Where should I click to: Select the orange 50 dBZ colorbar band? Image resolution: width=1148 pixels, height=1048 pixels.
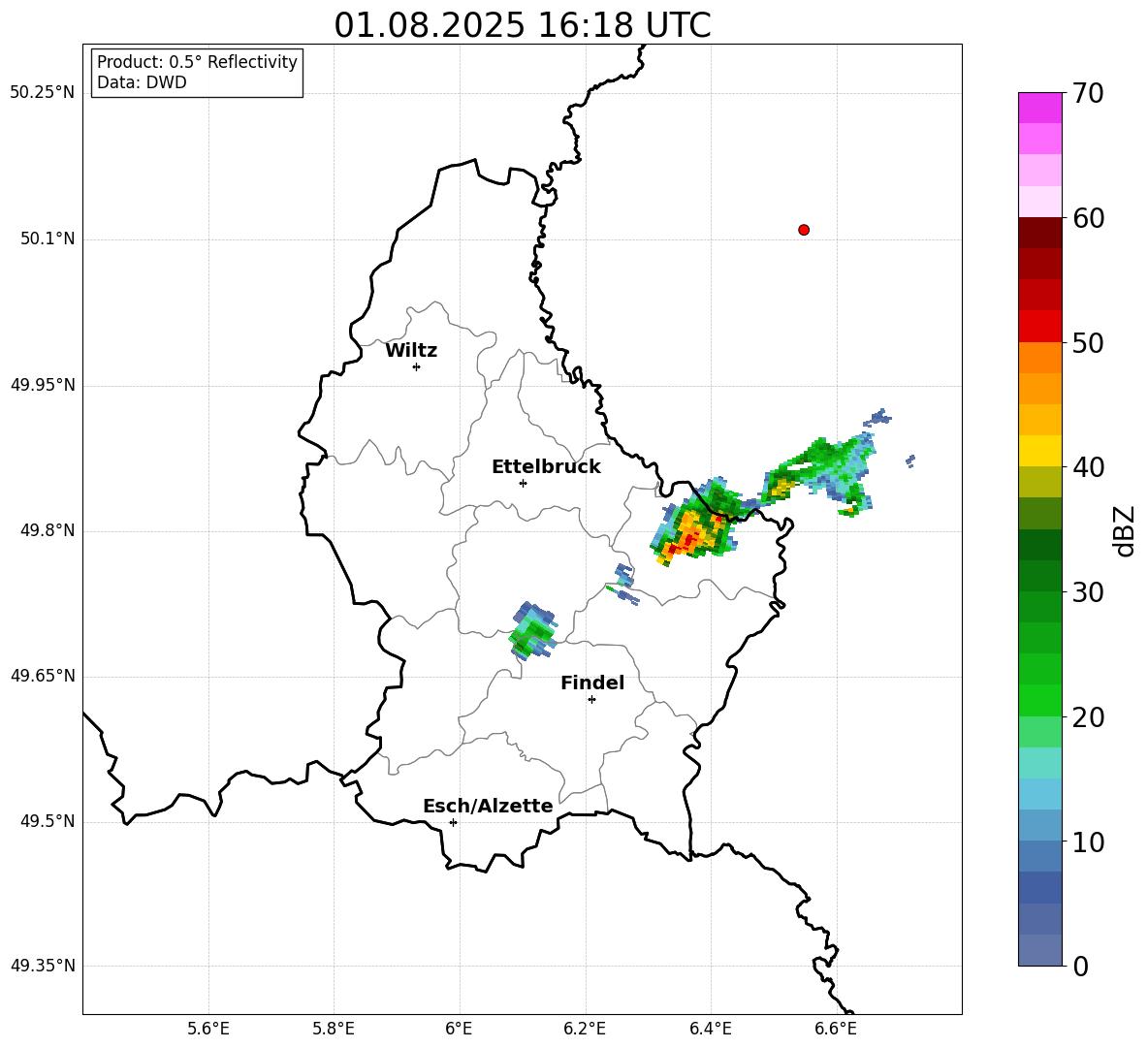(x=1039, y=357)
